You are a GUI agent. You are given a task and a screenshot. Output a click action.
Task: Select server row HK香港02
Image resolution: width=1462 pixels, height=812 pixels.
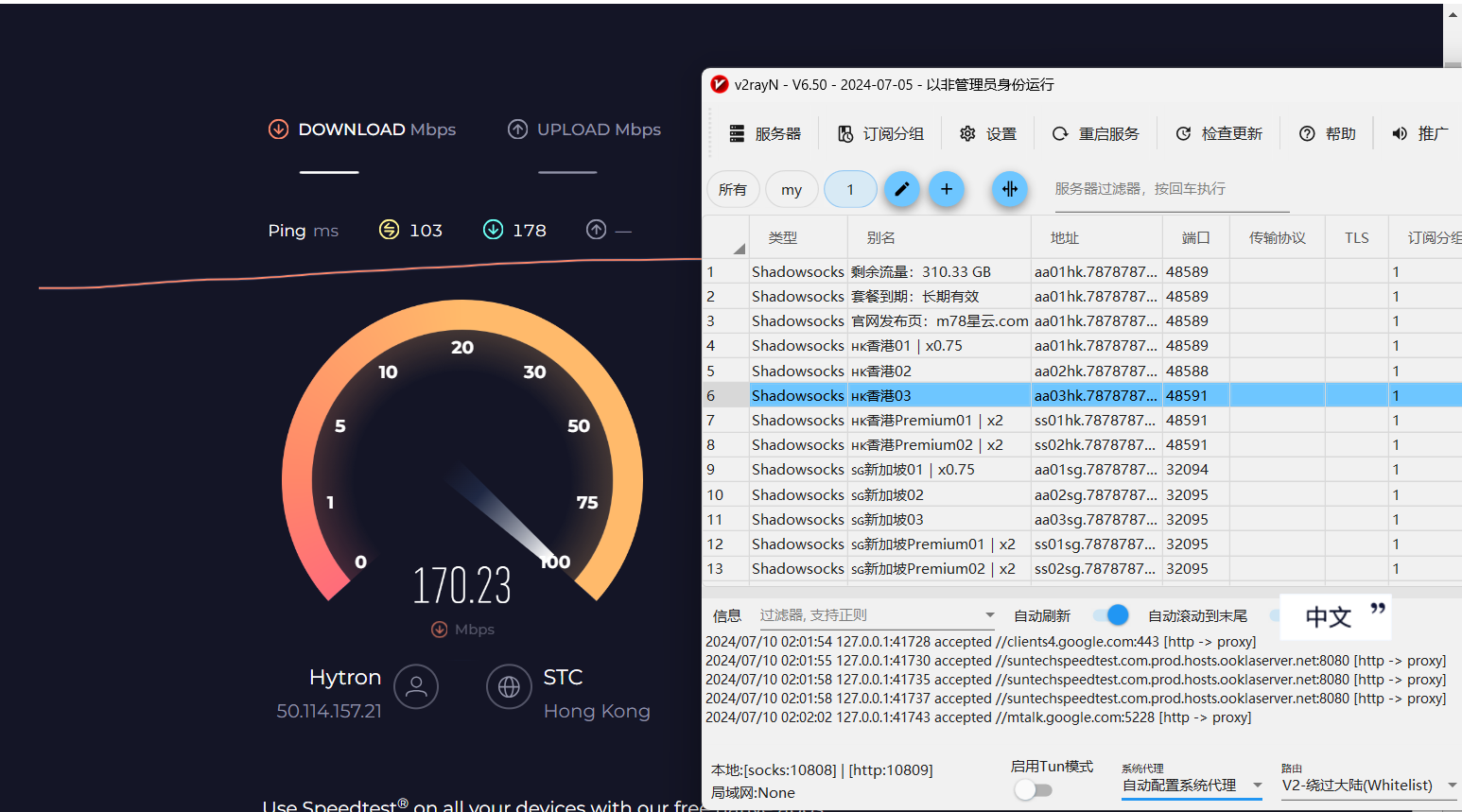point(1082,371)
